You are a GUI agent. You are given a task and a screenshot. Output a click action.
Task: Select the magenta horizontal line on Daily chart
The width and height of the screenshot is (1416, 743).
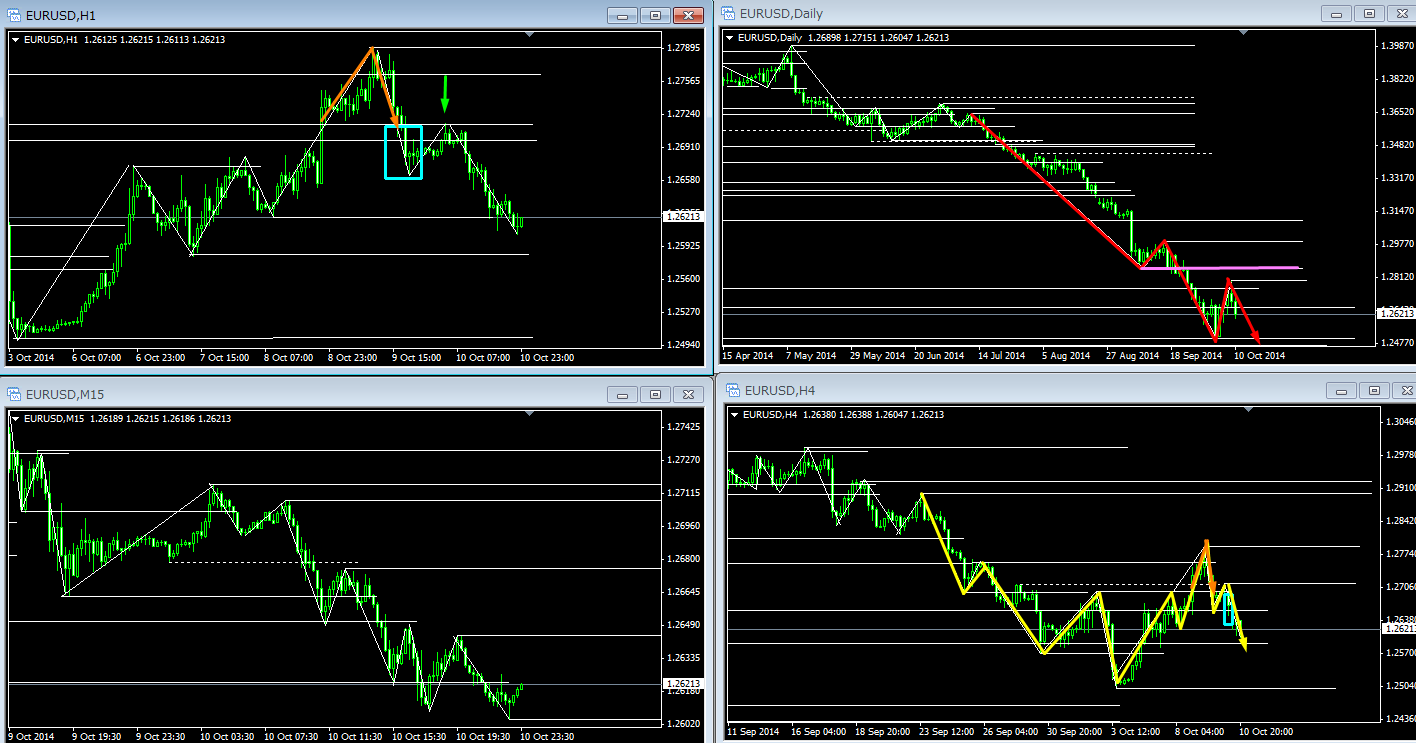tap(1220, 268)
